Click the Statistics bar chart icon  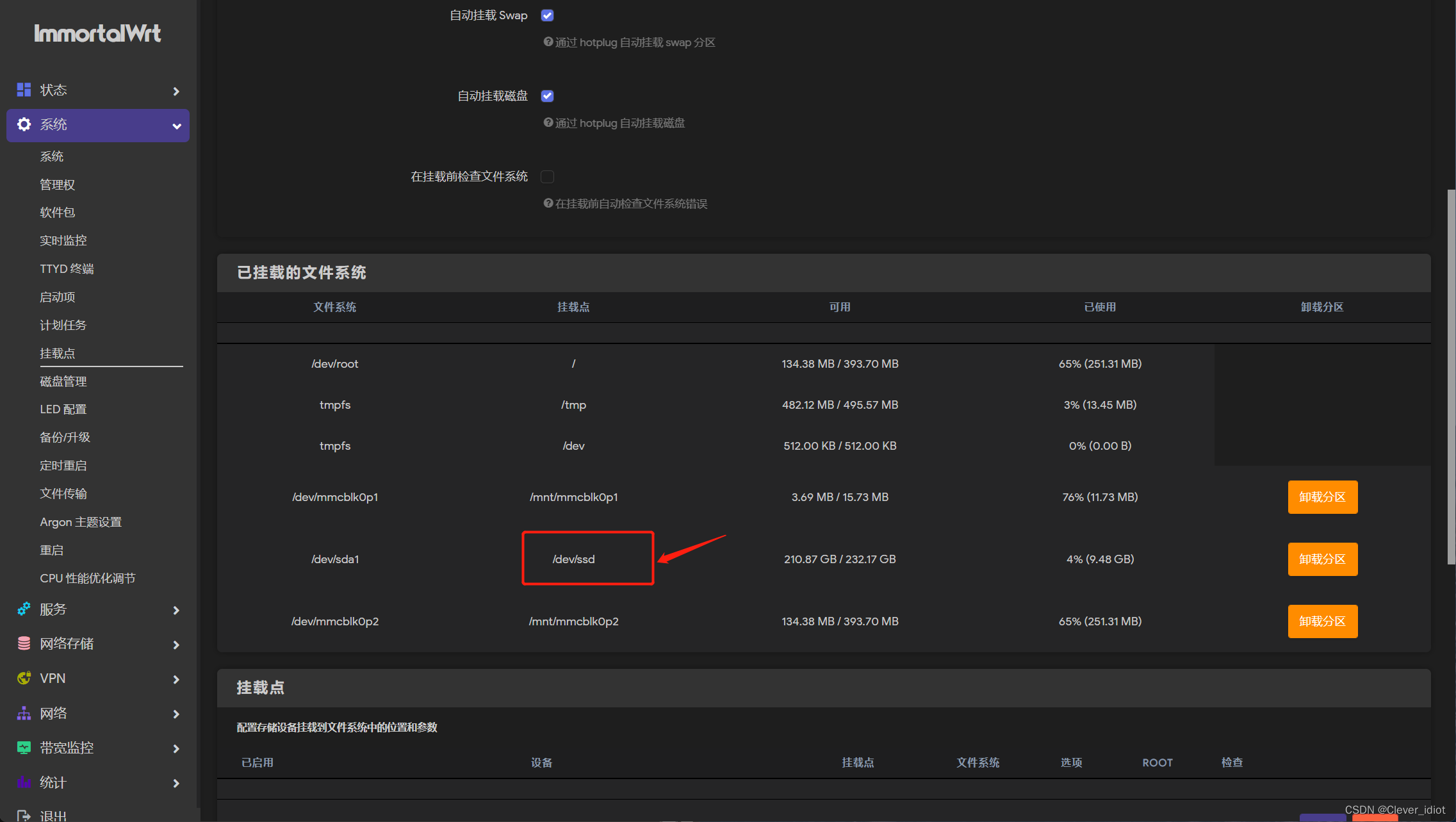point(24,782)
